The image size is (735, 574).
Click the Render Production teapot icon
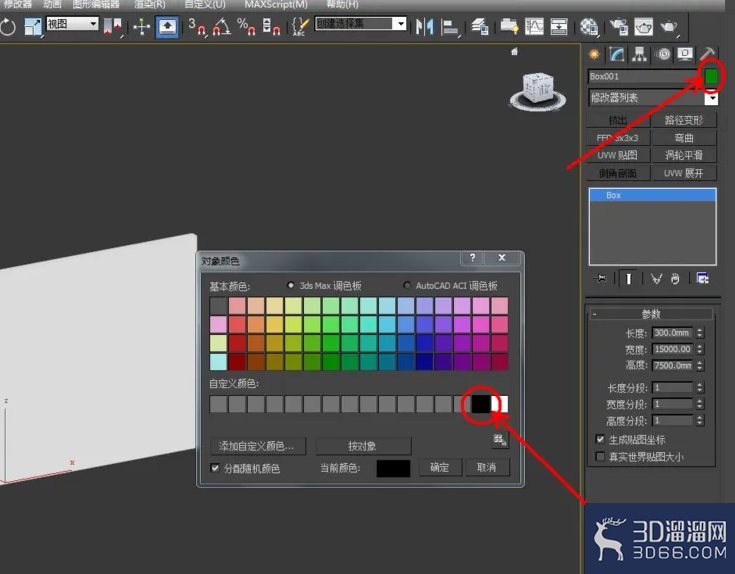[x=669, y=27]
